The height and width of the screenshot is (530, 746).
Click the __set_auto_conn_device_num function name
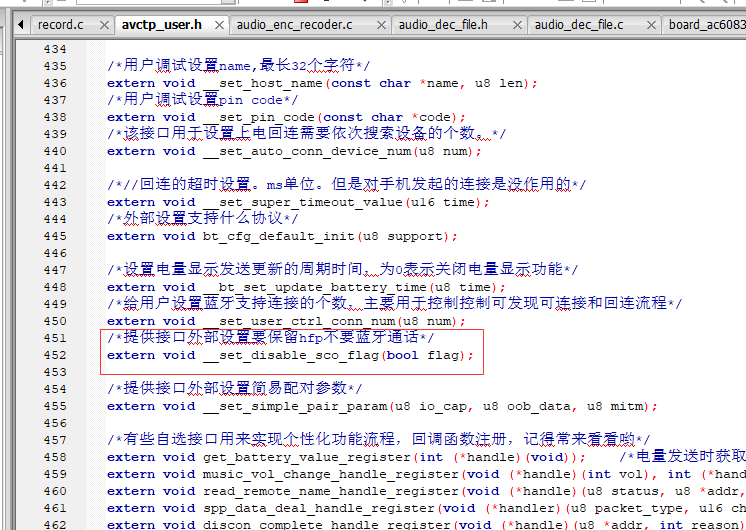coord(307,152)
